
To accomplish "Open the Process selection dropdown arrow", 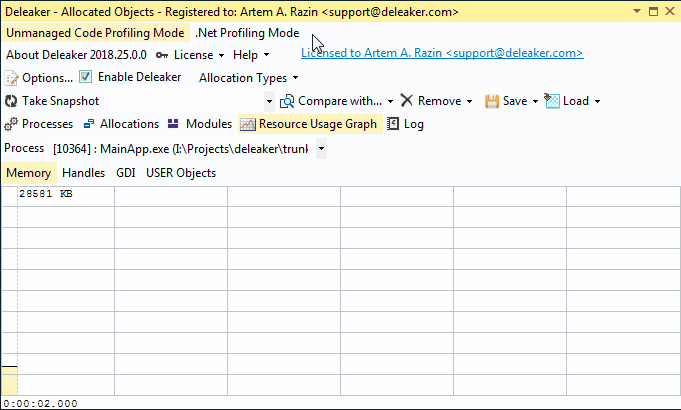I will [x=321, y=149].
